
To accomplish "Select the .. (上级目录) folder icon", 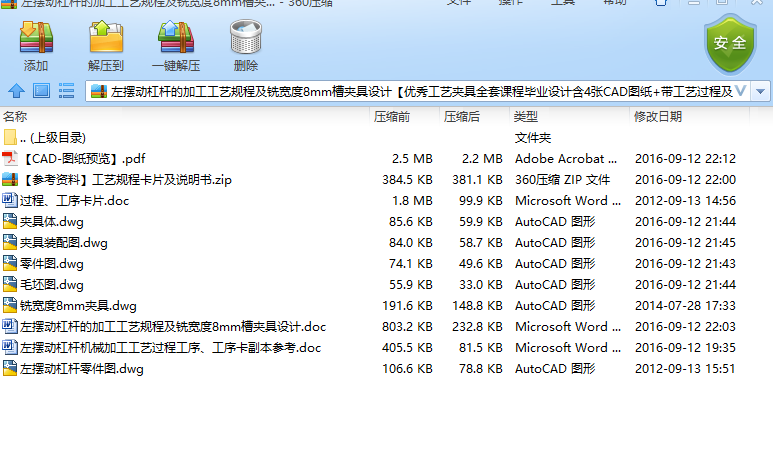I will (10, 138).
